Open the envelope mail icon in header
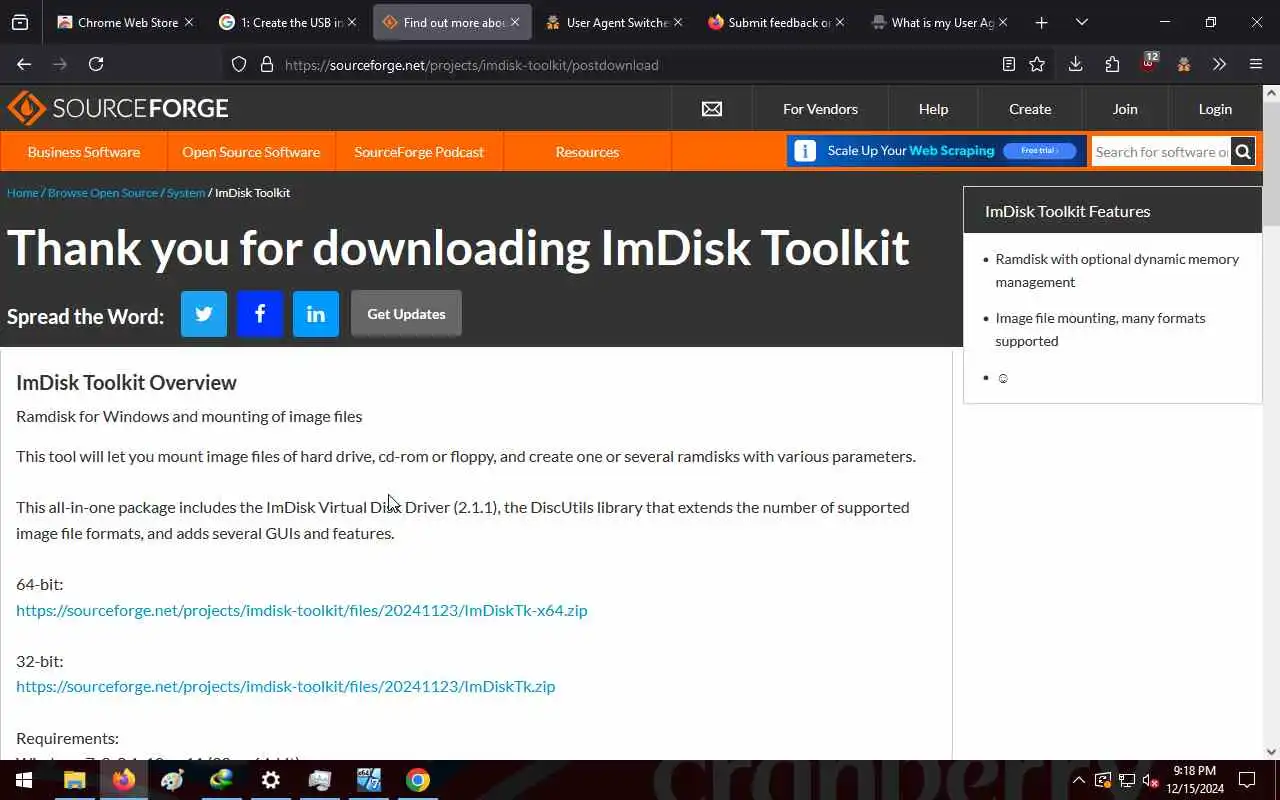Viewport: 1280px width, 800px height. click(712, 109)
